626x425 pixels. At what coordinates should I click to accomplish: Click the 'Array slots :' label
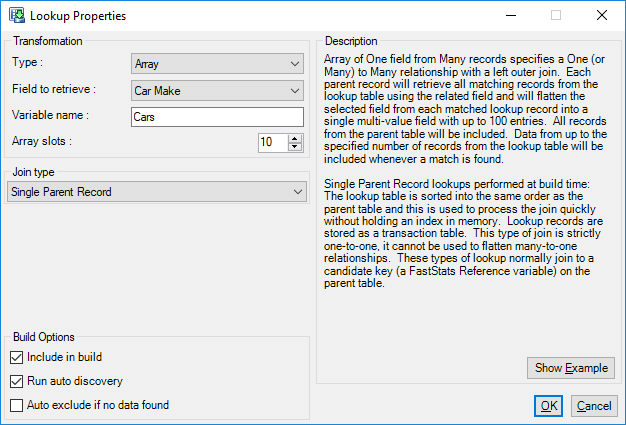tap(42, 141)
